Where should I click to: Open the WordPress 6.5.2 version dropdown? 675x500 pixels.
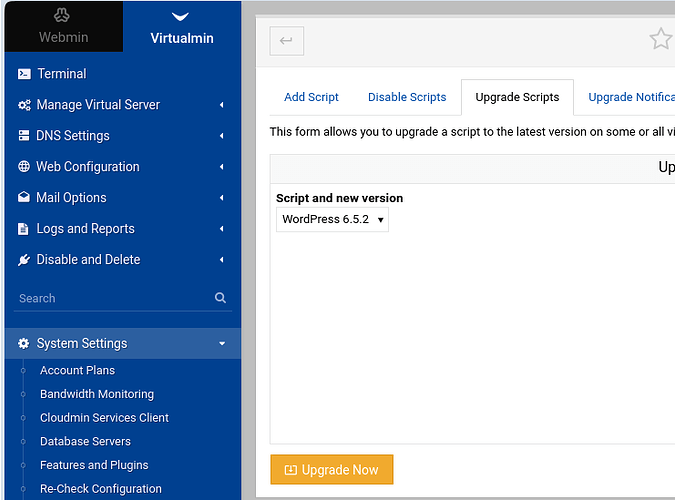(332, 220)
